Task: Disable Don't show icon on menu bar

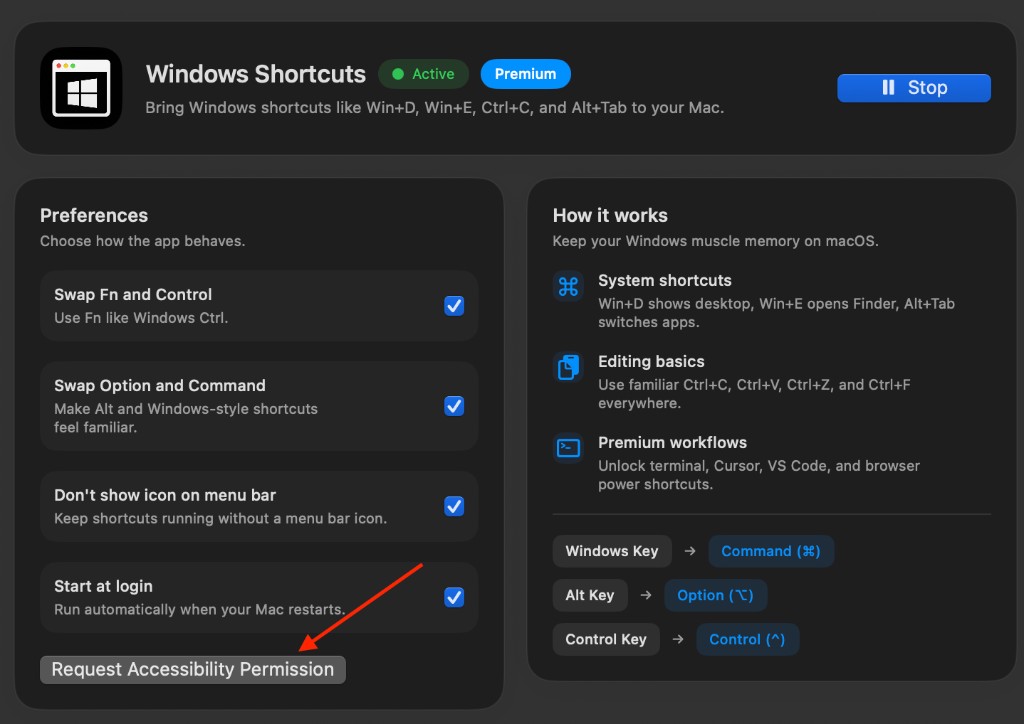Action: (454, 506)
